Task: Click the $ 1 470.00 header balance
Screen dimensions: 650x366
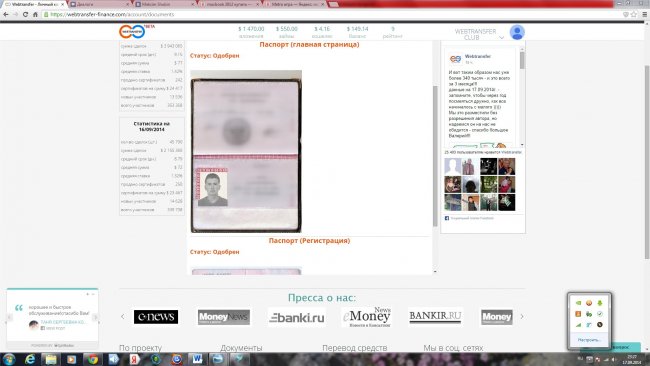Action: click(x=251, y=29)
